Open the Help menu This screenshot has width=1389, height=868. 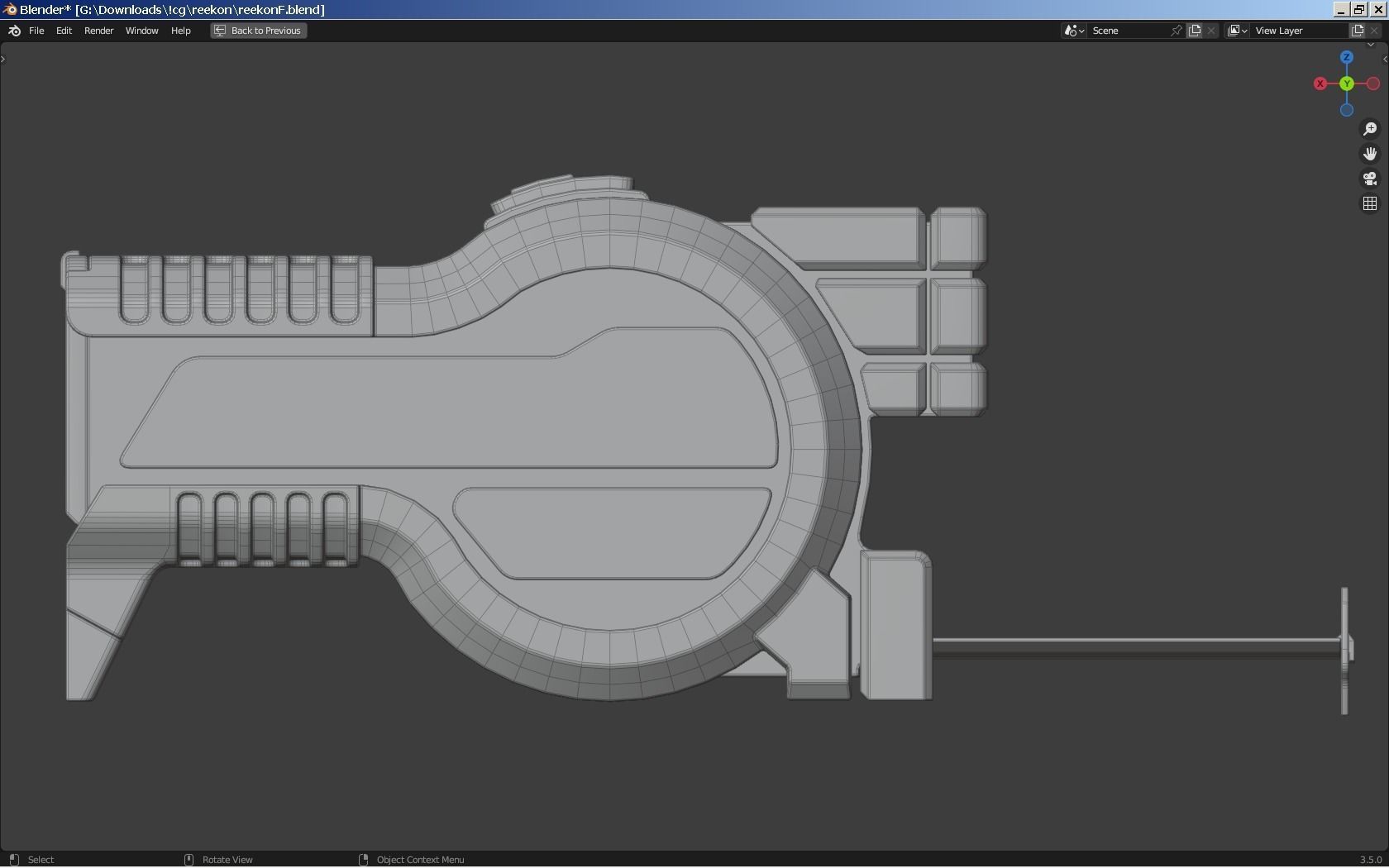[x=180, y=31]
